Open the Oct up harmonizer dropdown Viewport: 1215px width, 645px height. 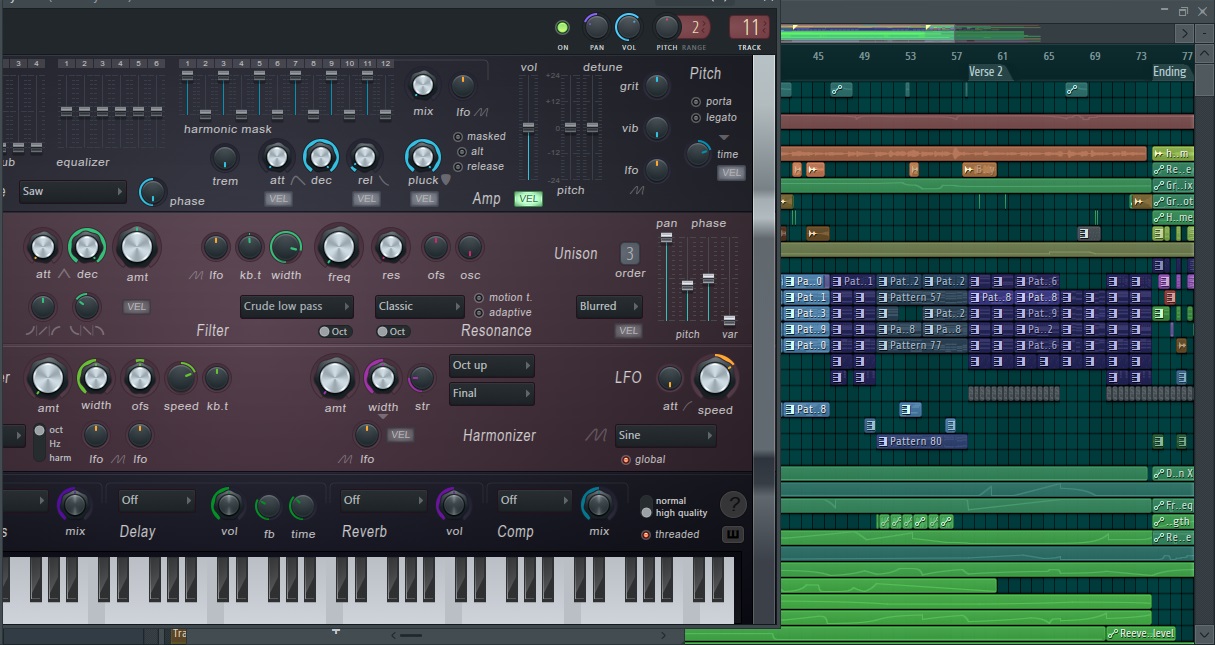click(x=491, y=365)
